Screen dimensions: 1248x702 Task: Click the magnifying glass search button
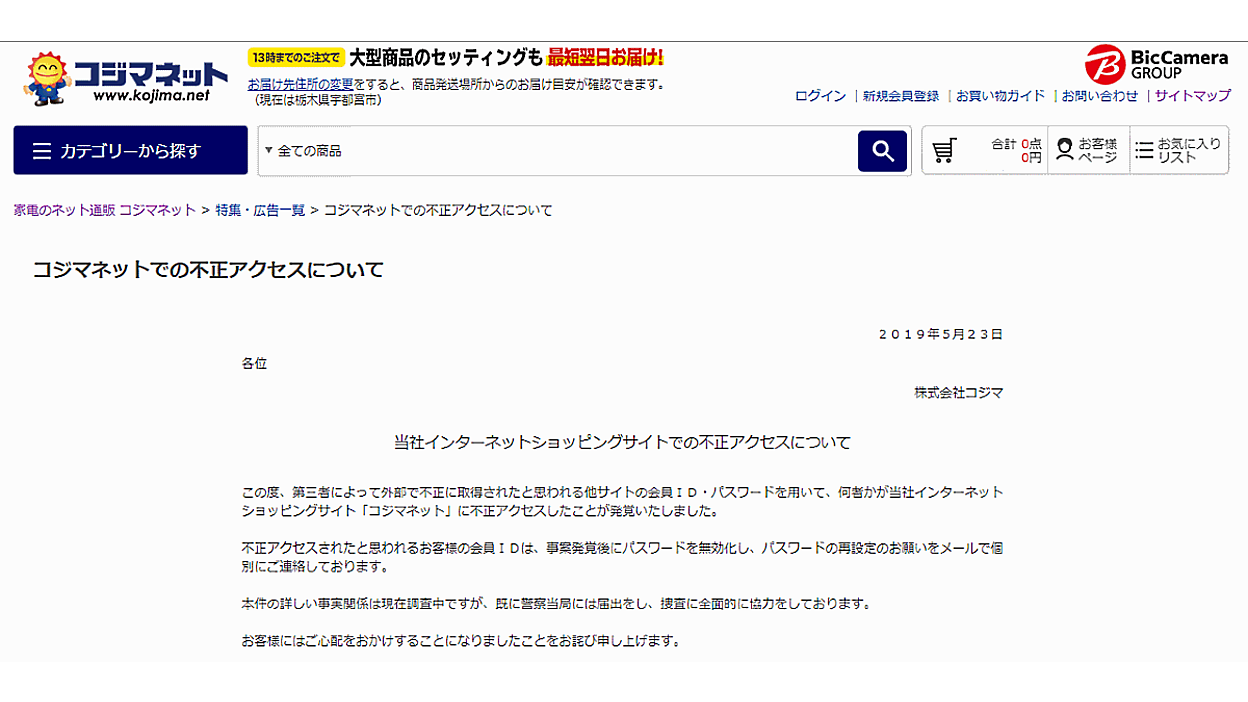point(883,151)
